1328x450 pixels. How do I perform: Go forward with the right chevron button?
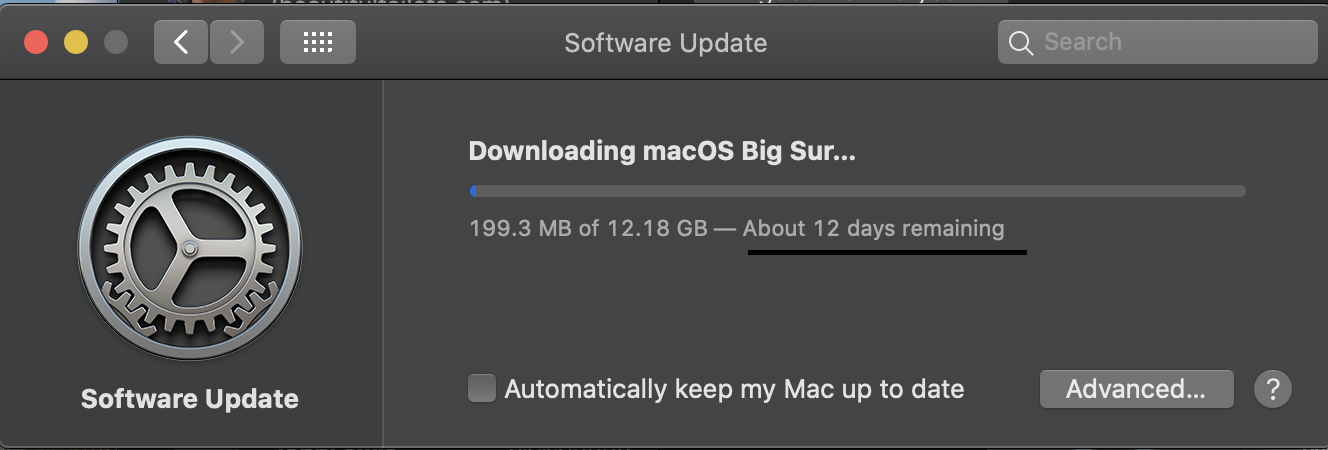tap(237, 42)
